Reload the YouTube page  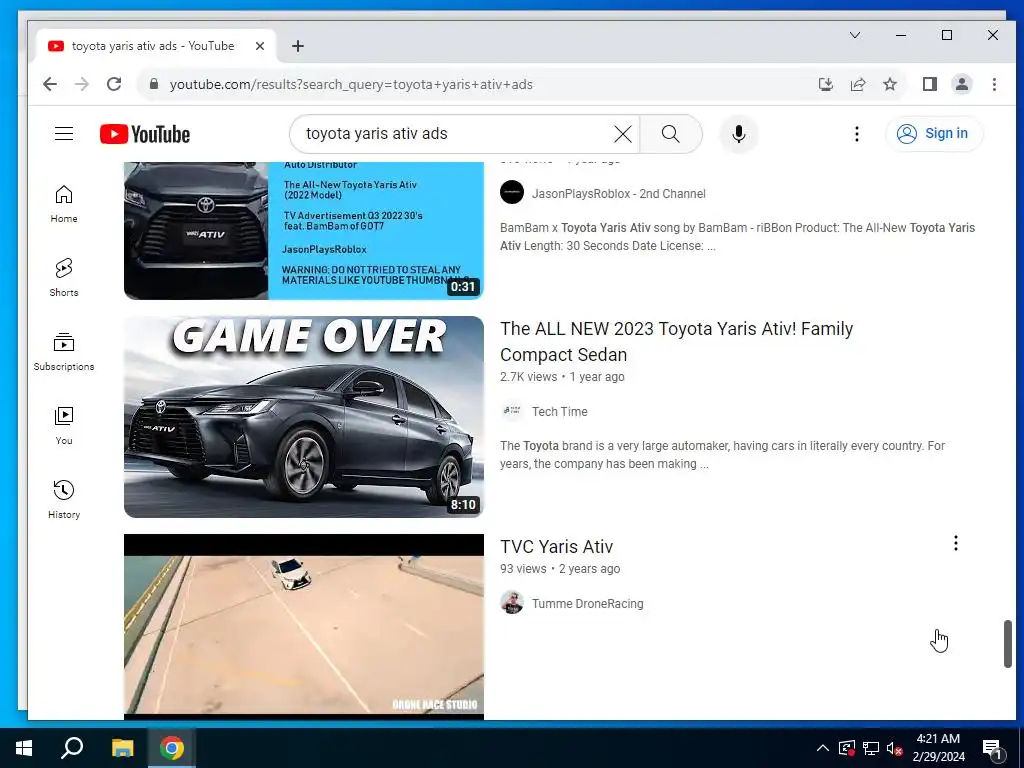114,84
